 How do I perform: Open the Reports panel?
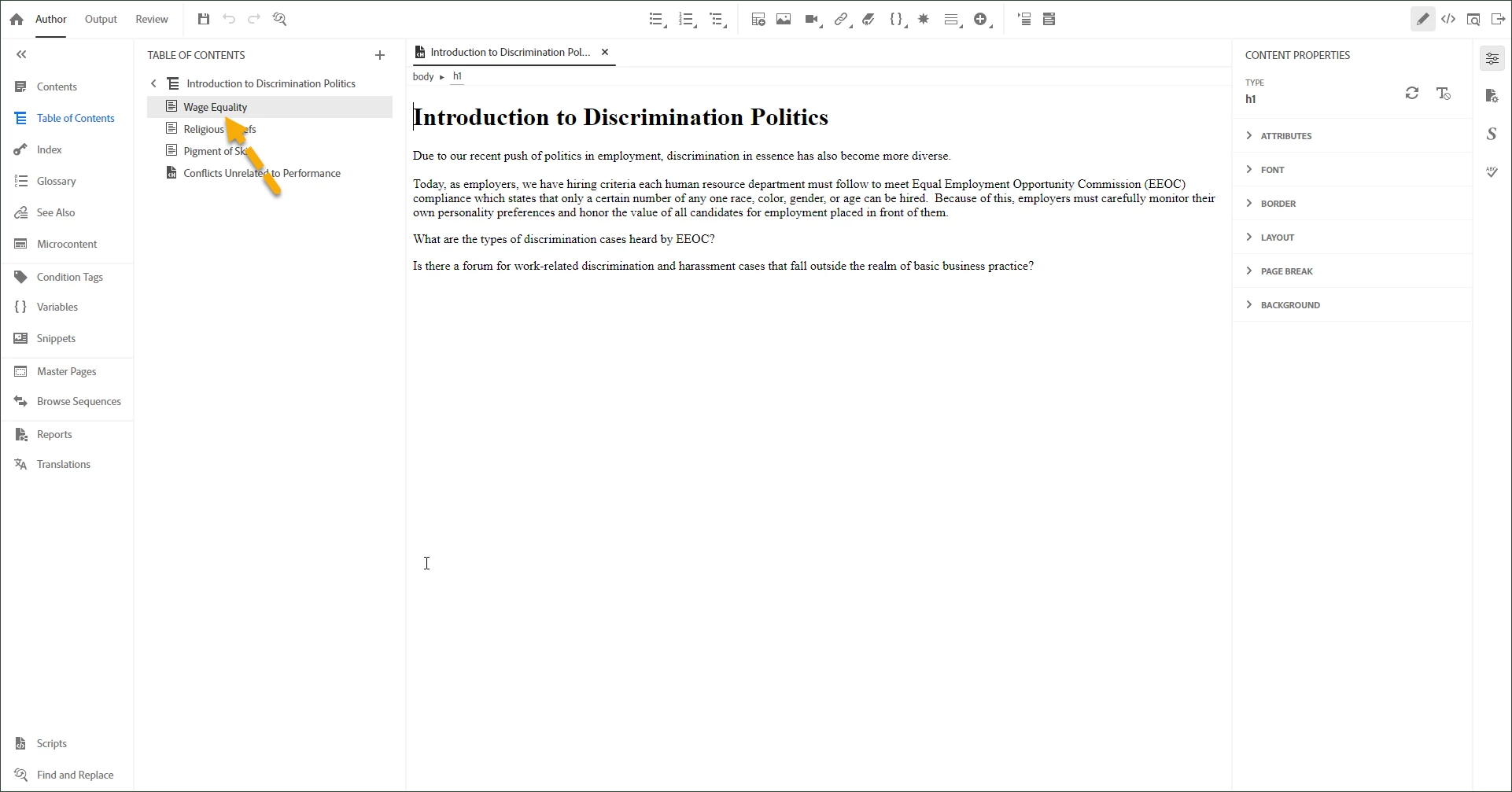[x=54, y=434]
